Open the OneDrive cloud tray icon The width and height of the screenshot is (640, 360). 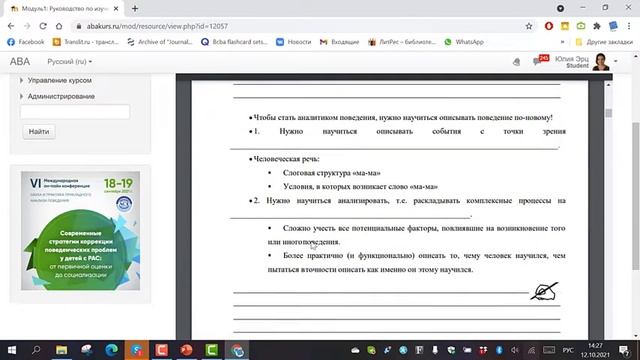tap(355, 350)
